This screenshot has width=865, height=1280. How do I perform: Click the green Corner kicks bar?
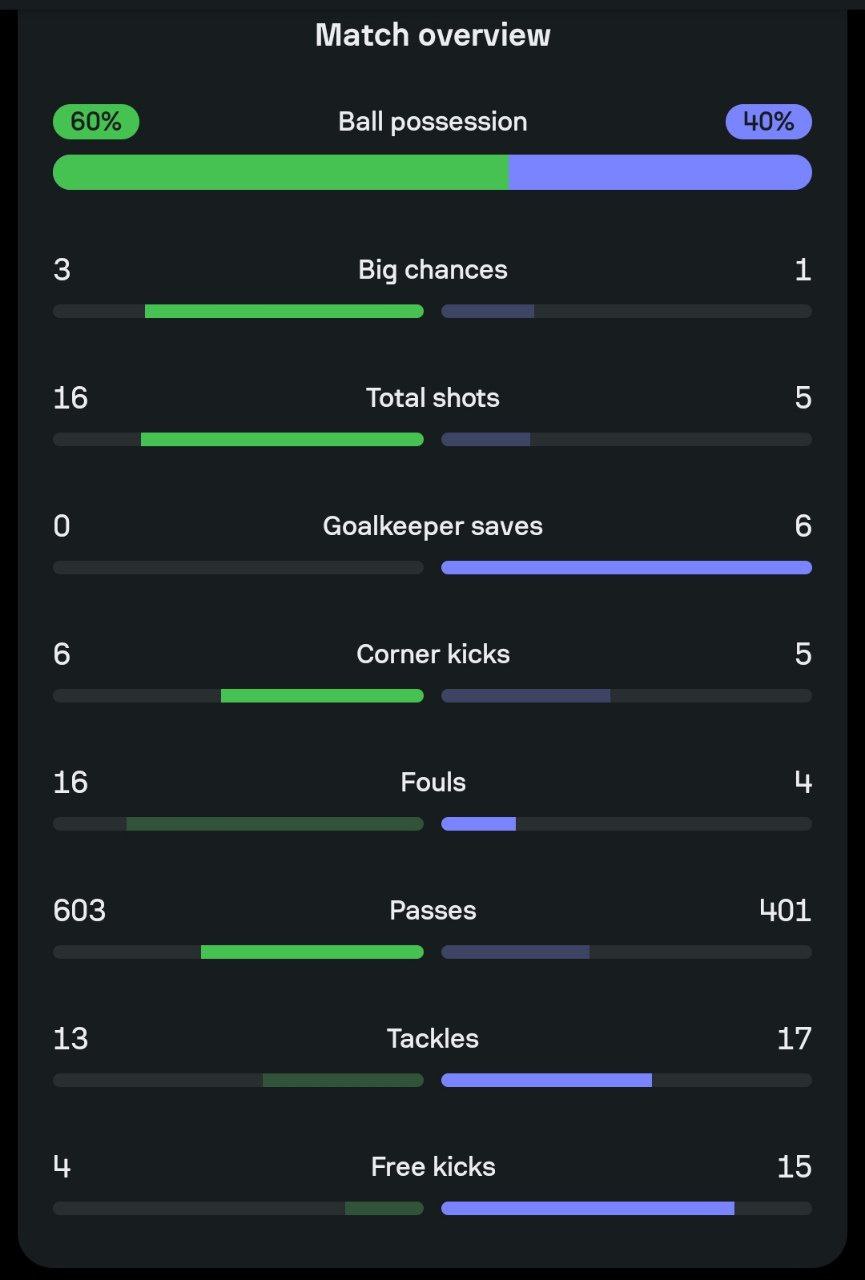(322, 695)
